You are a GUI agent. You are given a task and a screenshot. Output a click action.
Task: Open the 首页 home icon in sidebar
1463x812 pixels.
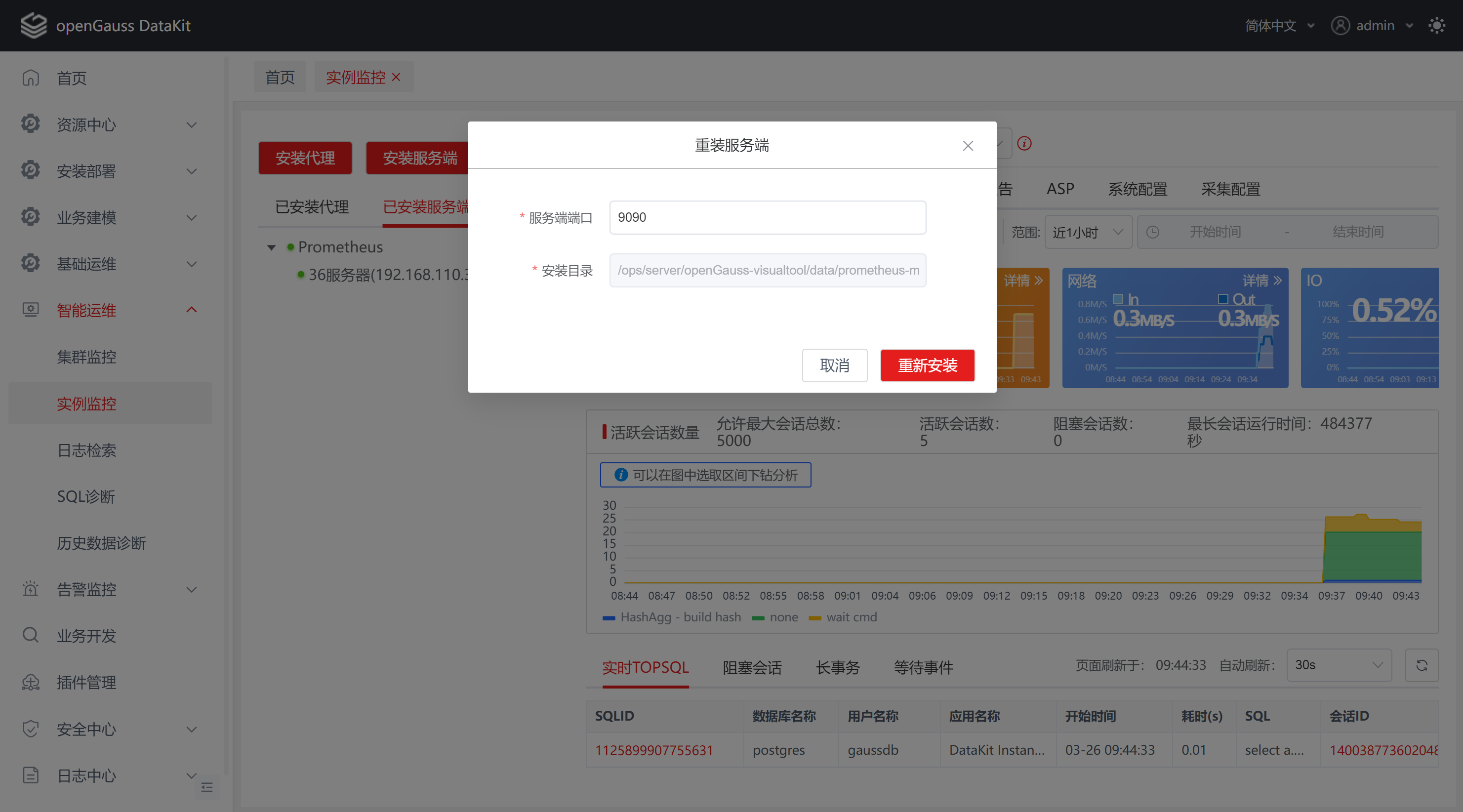[30, 79]
